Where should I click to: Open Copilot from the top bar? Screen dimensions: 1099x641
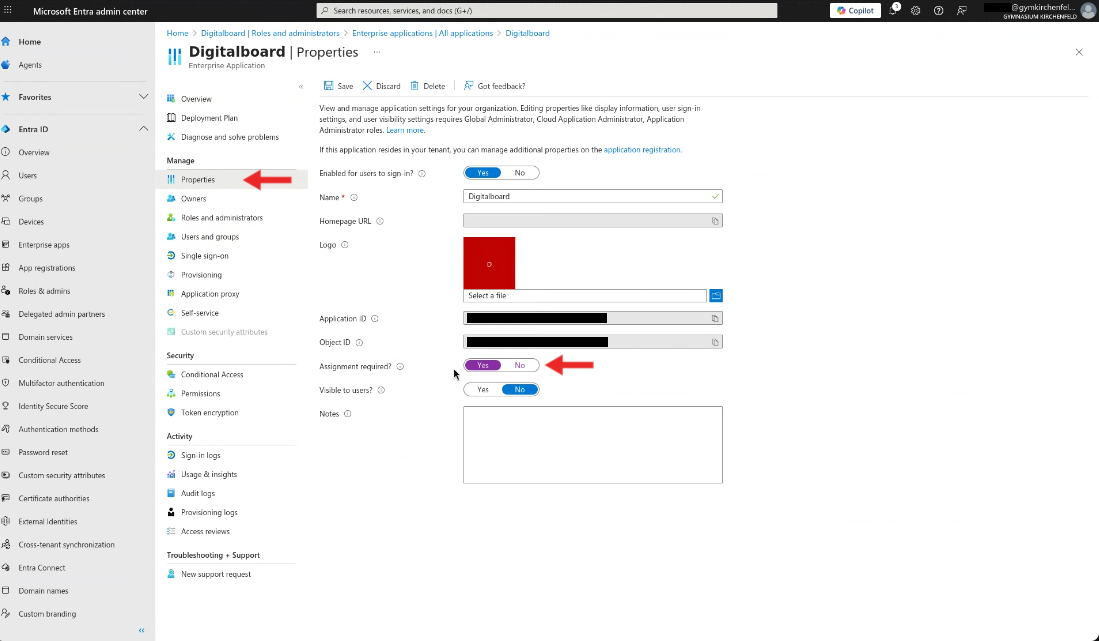[x=855, y=10]
